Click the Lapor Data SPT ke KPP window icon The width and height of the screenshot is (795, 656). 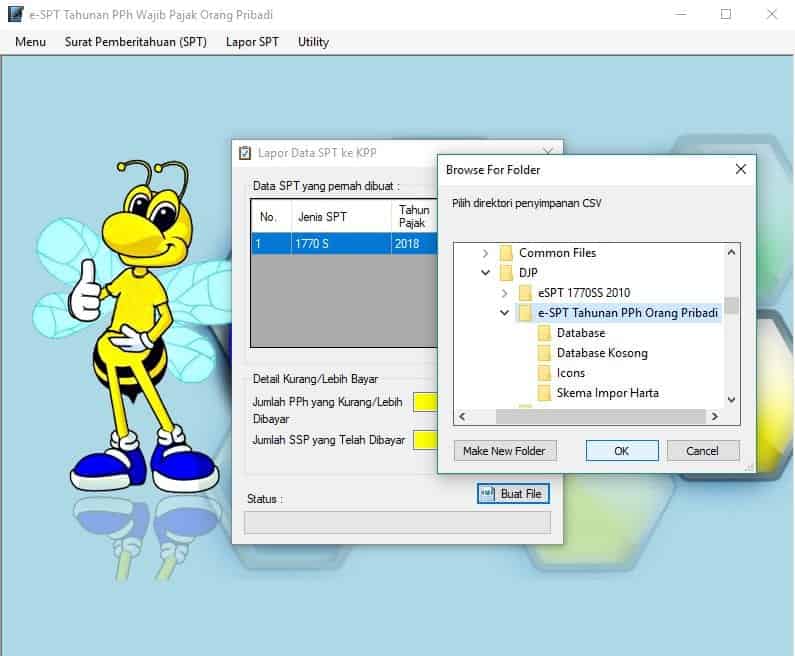pyautogui.click(x=245, y=153)
